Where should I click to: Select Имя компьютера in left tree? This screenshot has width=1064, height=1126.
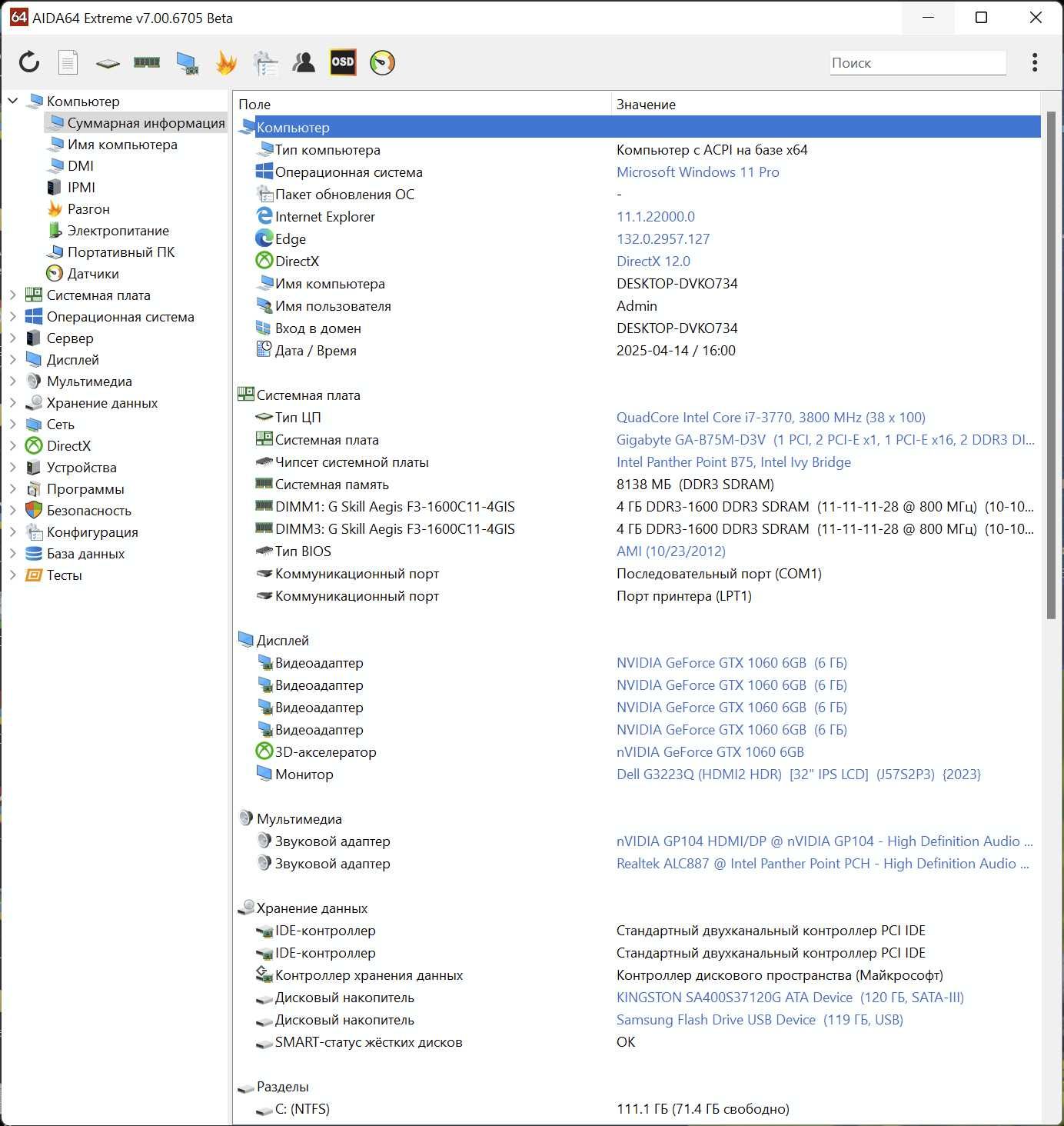click(122, 144)
